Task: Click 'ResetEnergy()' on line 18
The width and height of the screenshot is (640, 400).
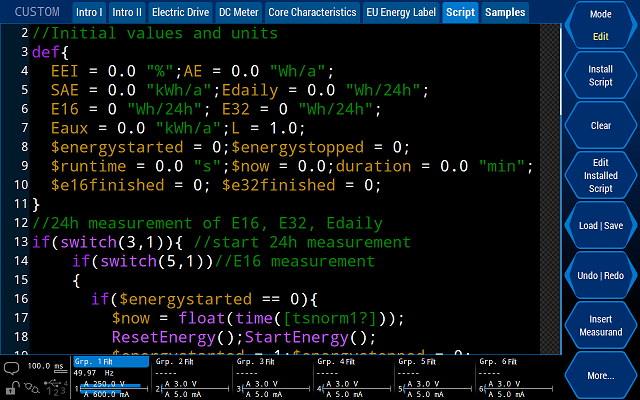Action: coord(177,337)
